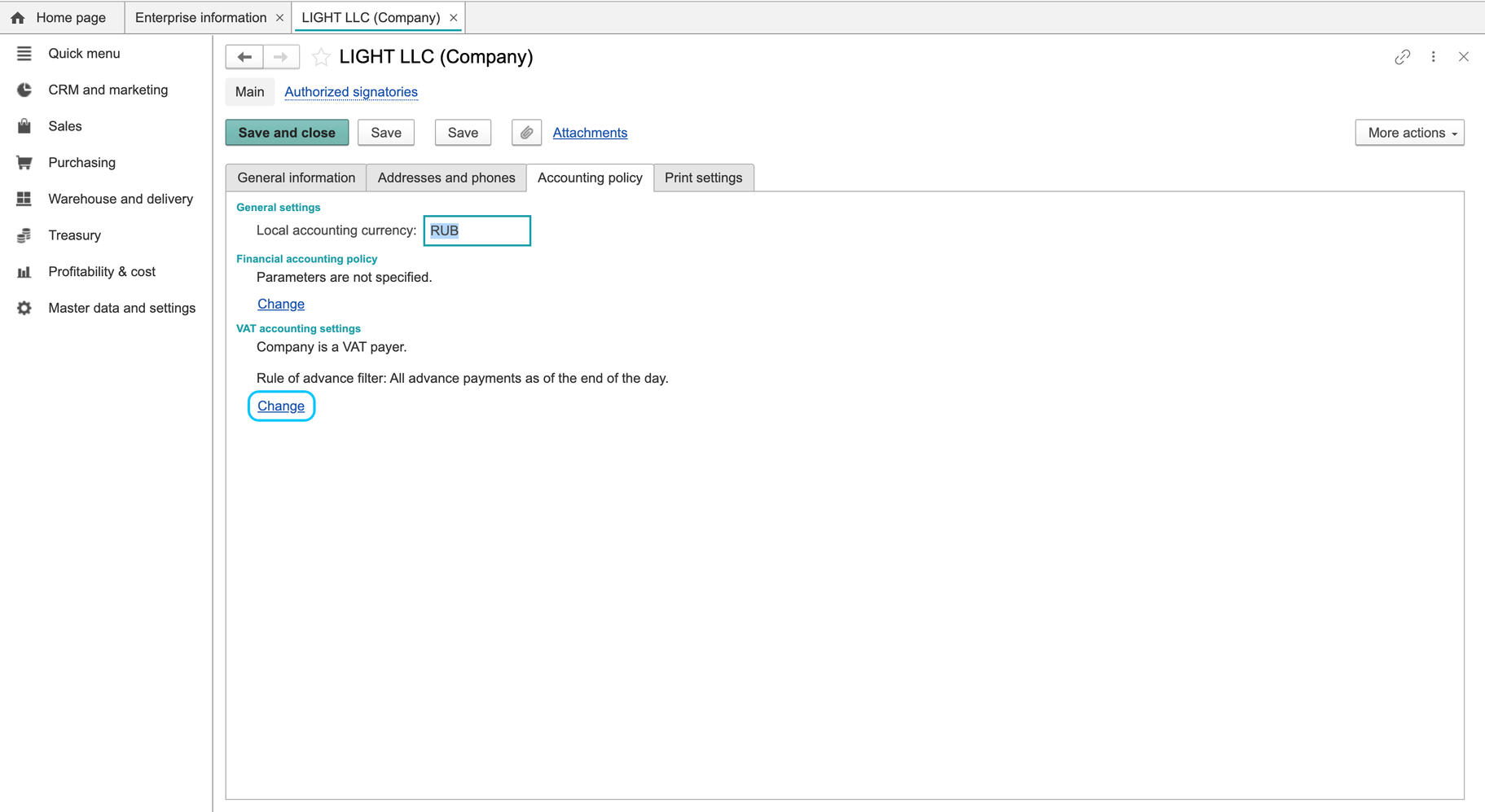Expand the More actions dropdown

click(x=1410, y=133)
